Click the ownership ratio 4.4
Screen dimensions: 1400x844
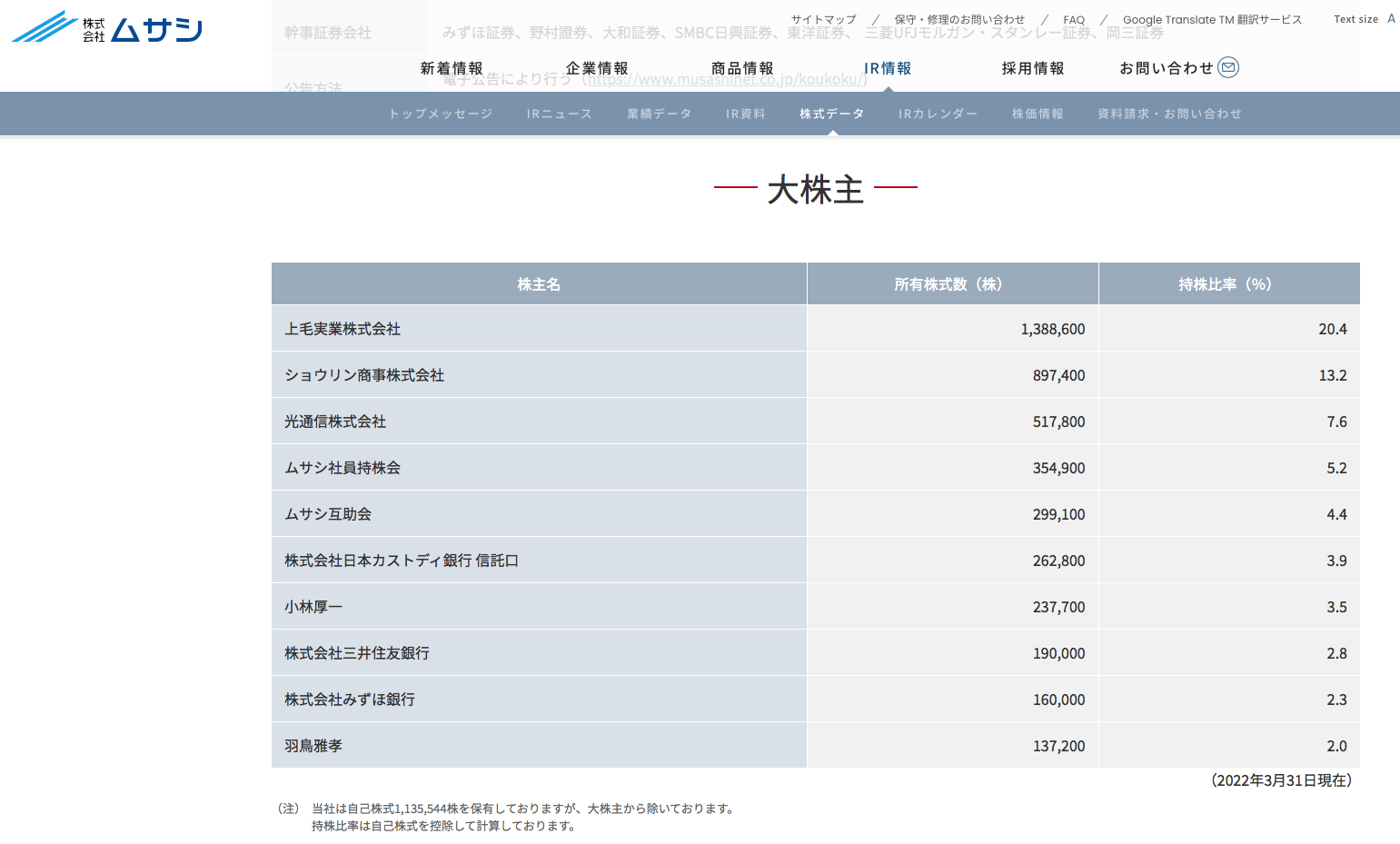(x=1336, y=514)
